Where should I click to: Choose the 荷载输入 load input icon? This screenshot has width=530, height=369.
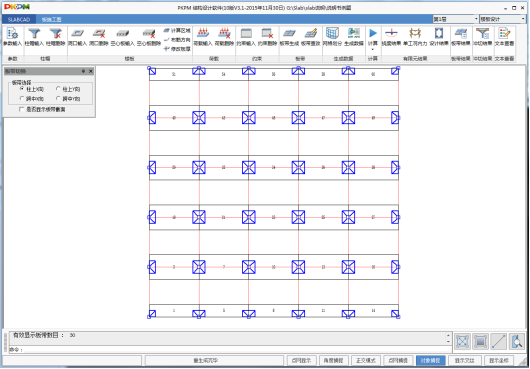click(203, 37)
